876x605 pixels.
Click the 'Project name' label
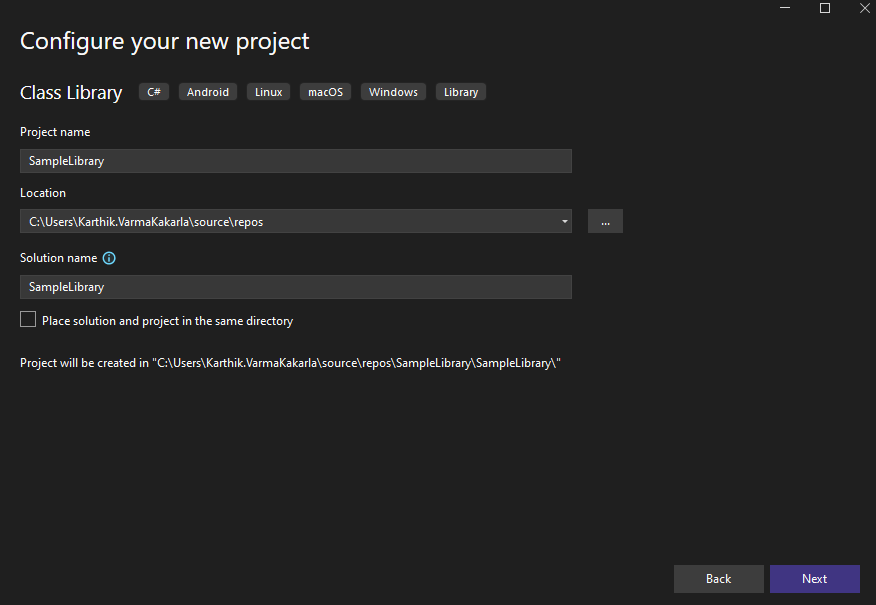pos(55,132)
